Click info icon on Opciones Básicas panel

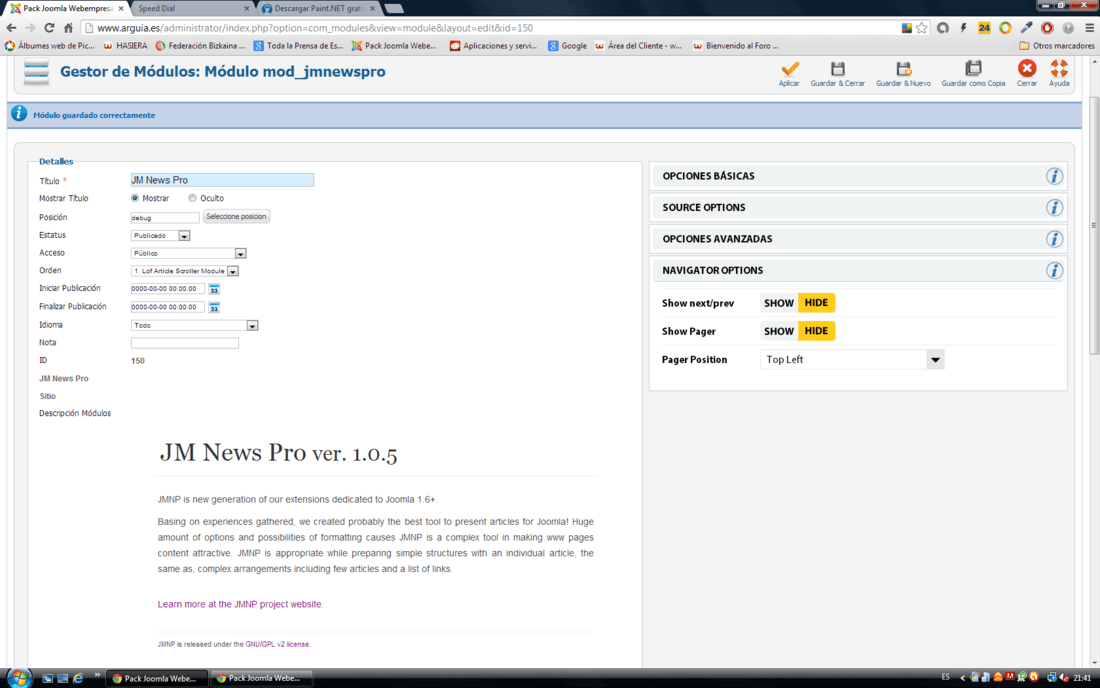point(1054,176)
